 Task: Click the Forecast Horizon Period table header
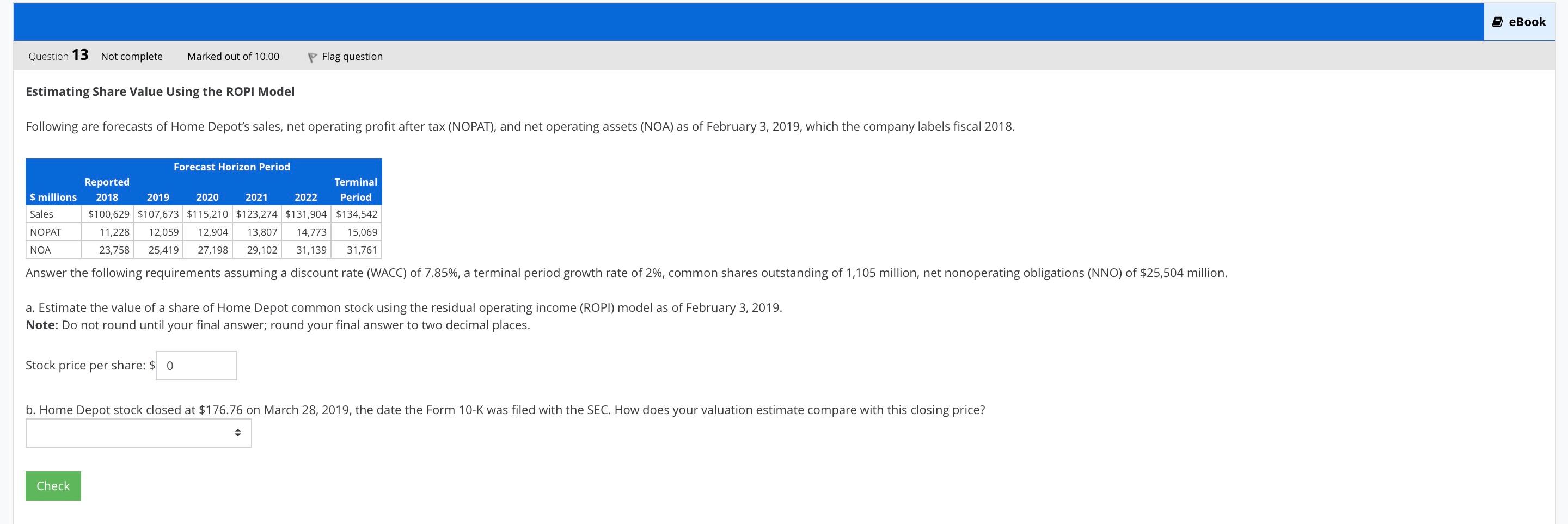(231, 166)
